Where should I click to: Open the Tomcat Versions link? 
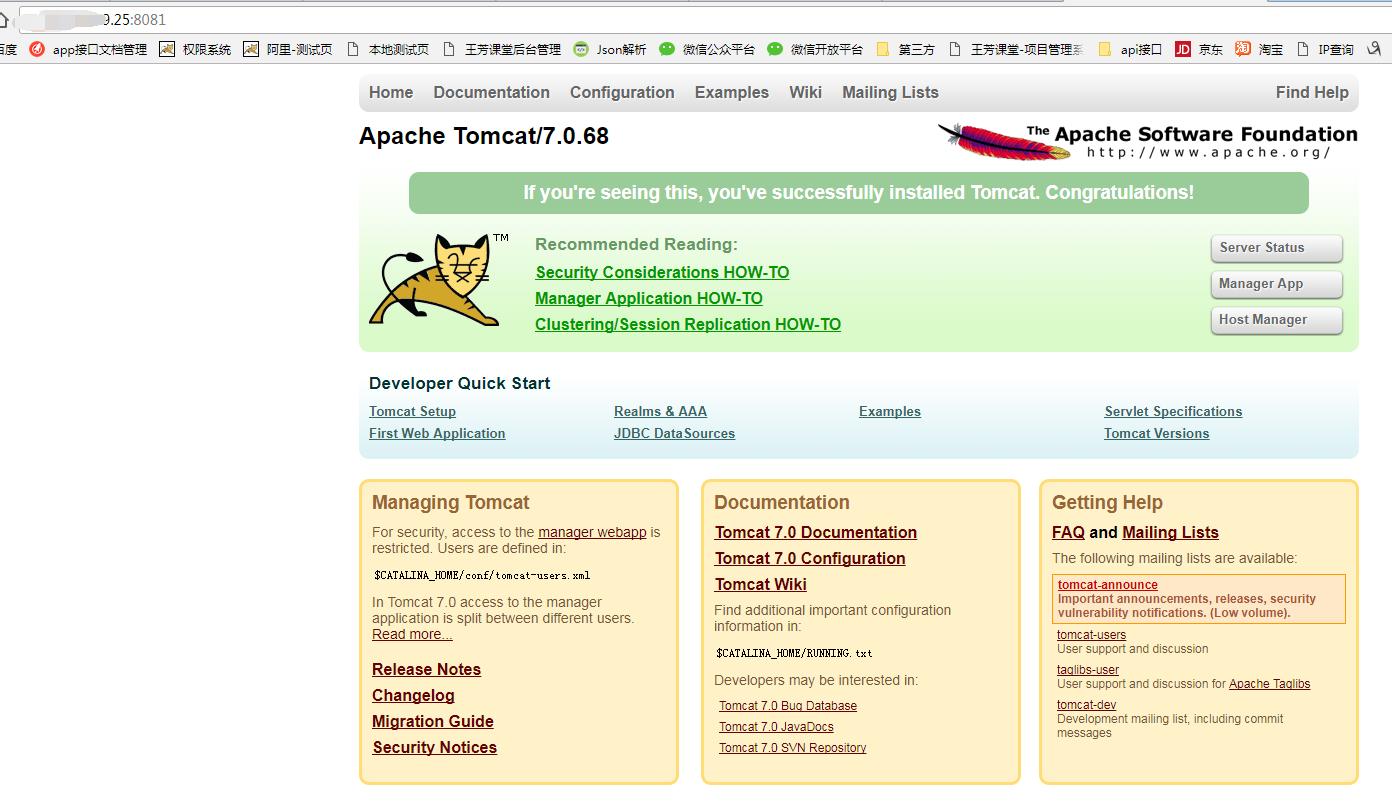pos(1156,433)
